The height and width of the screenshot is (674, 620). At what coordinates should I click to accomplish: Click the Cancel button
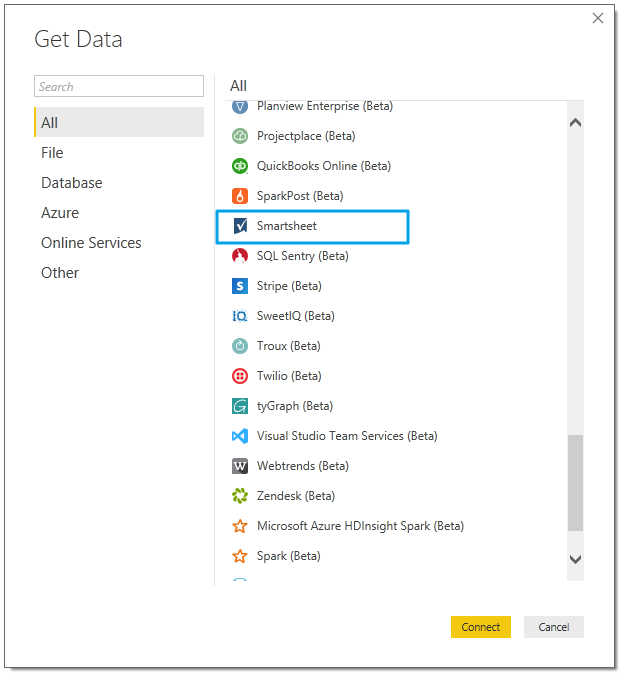pyautogui.click(x=554, y=627)
